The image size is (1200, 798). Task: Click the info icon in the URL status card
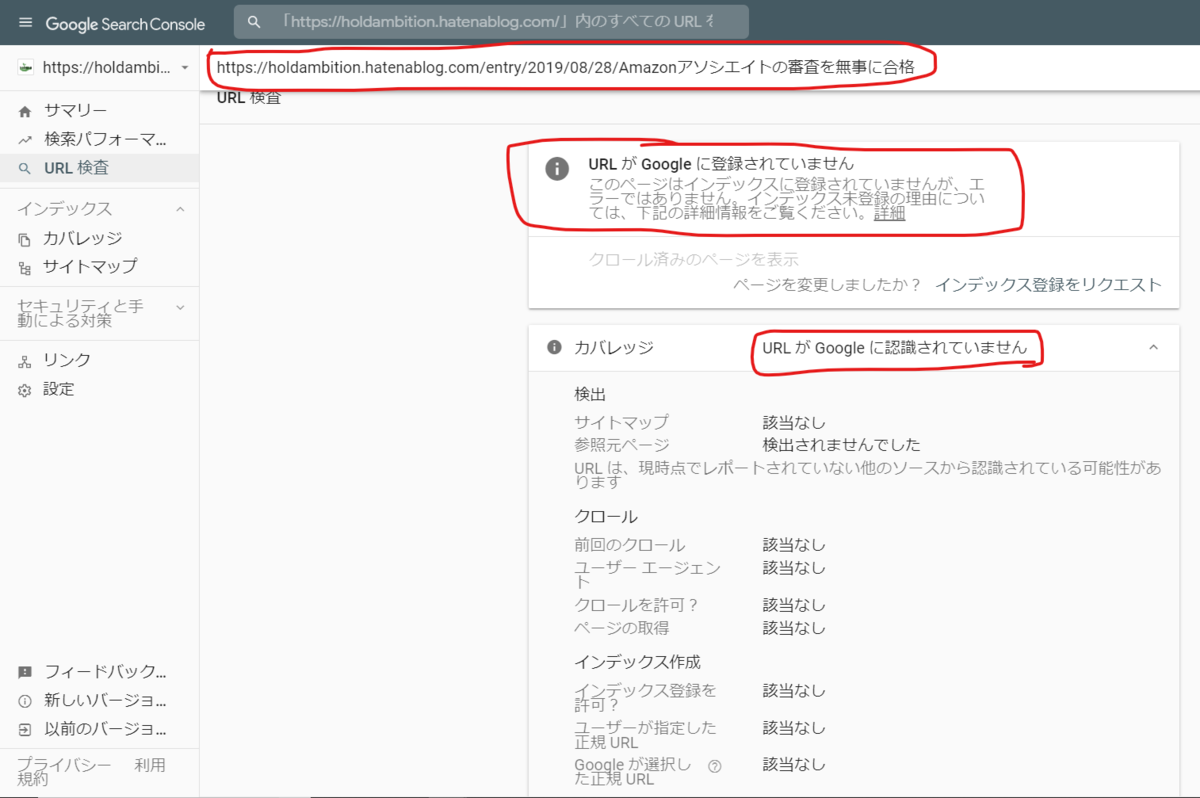[557, 168]
